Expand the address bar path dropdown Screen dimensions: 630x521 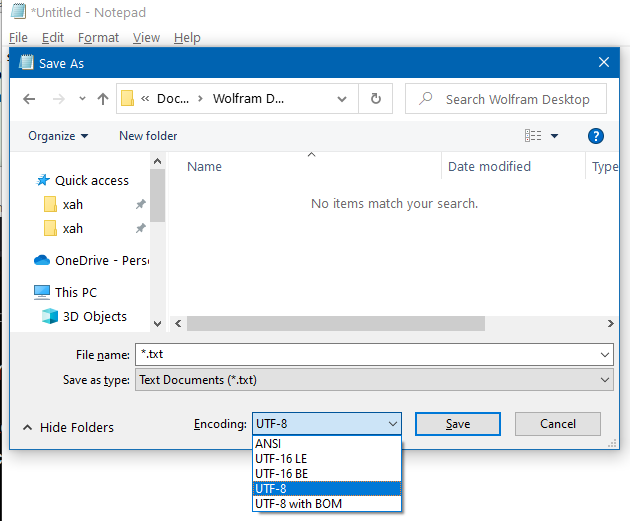[x=342, y=99]
